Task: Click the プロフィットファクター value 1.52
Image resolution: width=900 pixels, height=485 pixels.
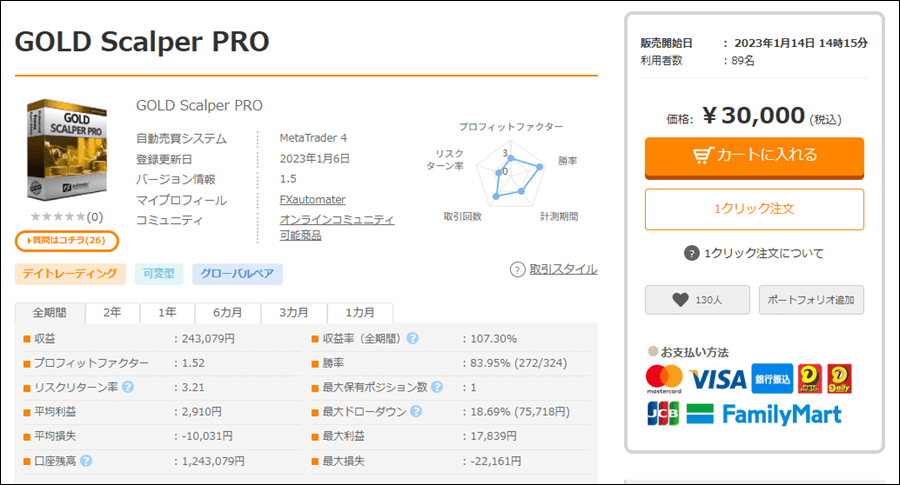Action: [x=193, y=363]
